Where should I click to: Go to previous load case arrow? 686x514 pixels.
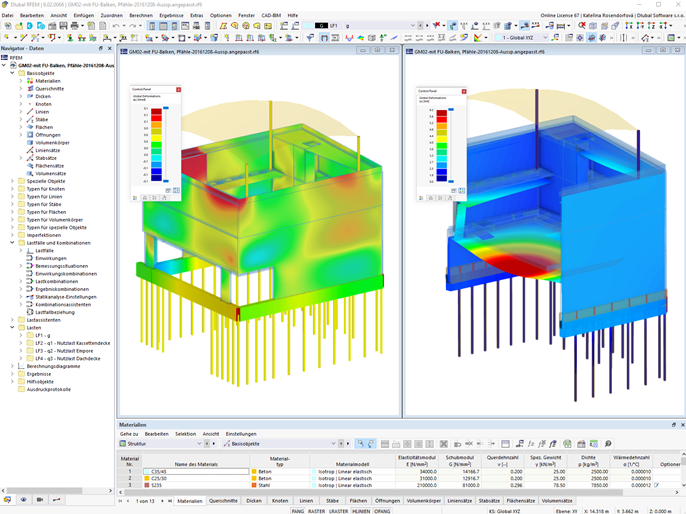tap(420, 26)
